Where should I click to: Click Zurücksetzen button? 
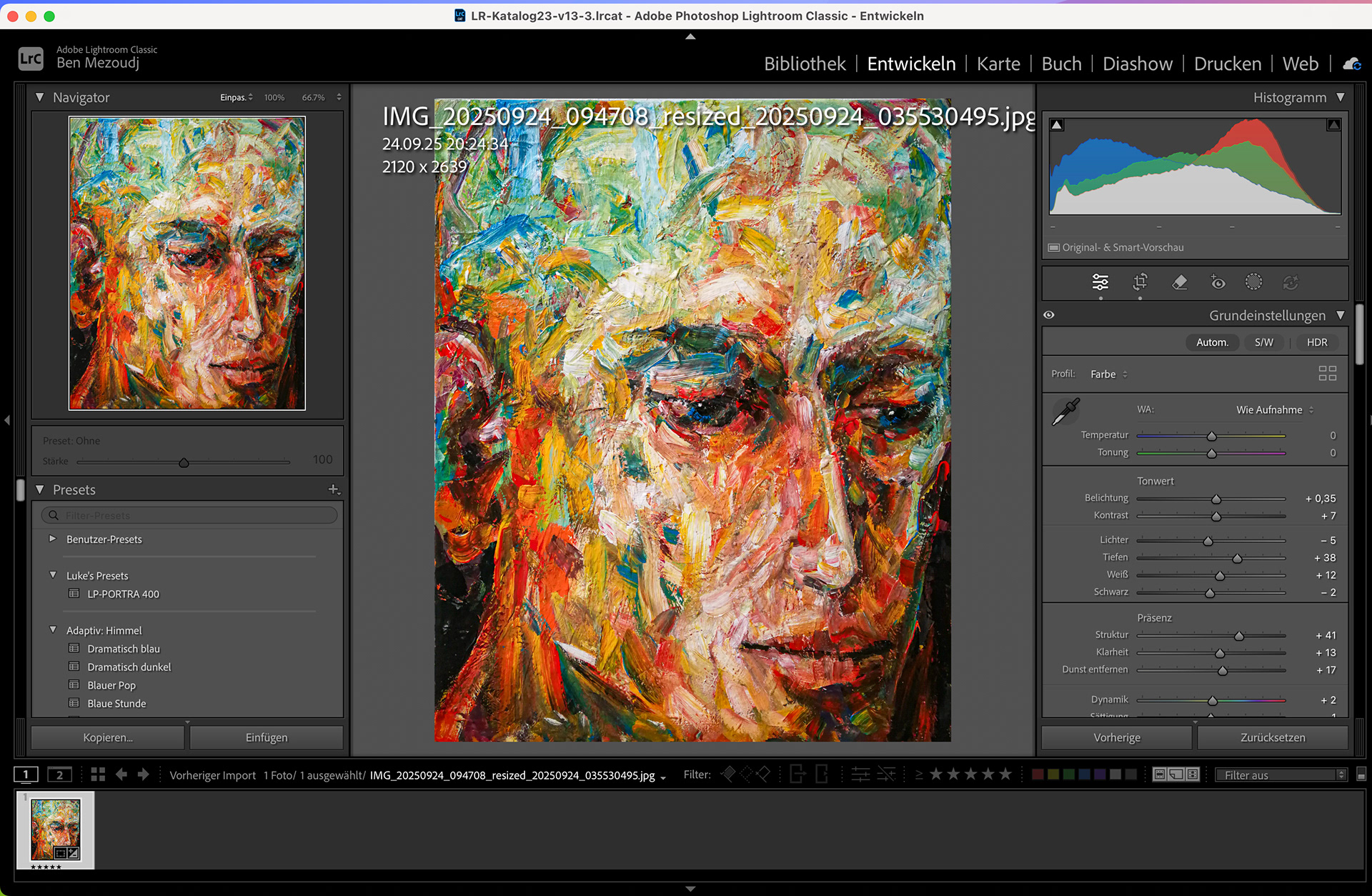pyautogui.click(x=1273, y=737)
